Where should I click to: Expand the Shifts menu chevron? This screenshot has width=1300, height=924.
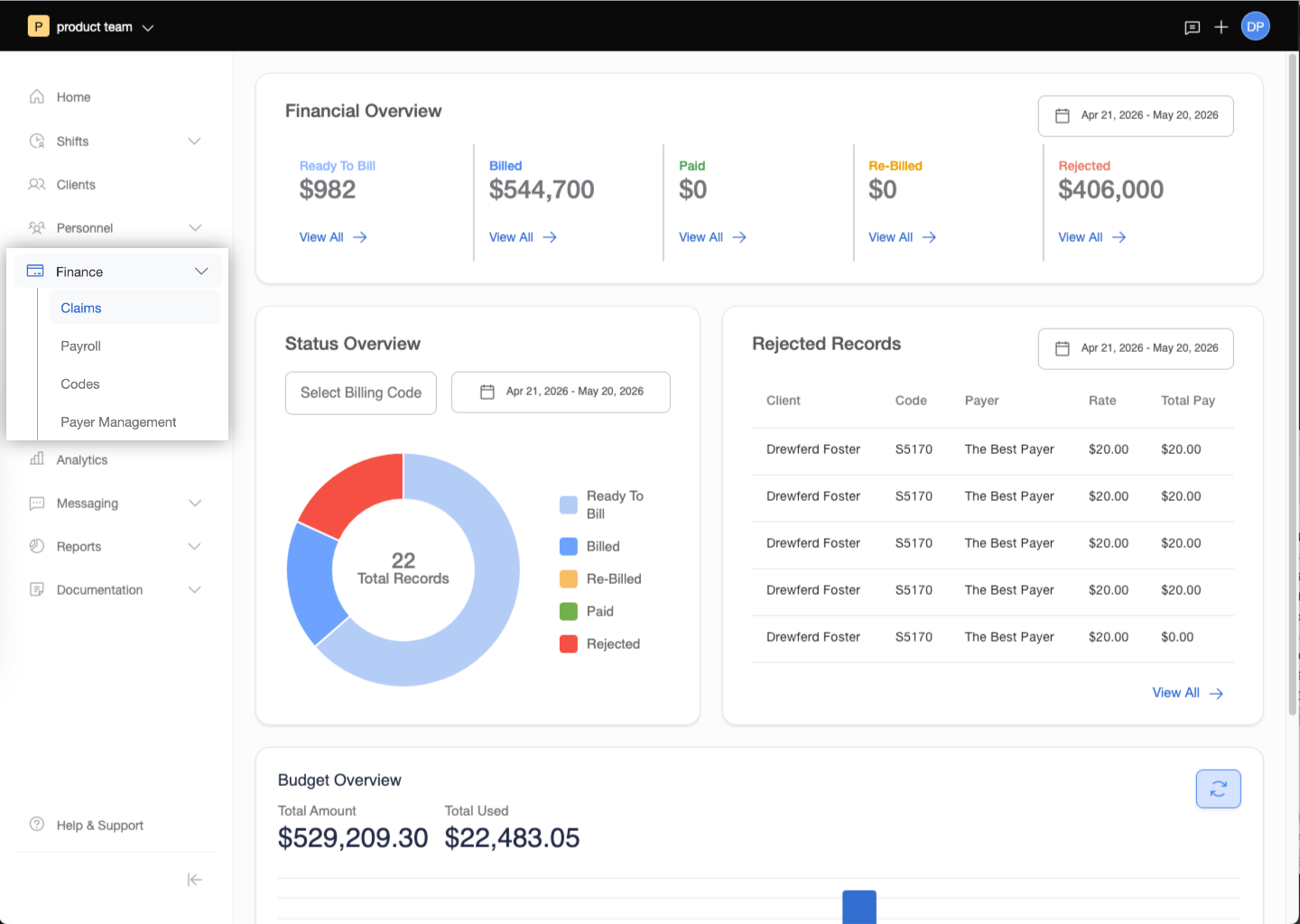point(194,141)
